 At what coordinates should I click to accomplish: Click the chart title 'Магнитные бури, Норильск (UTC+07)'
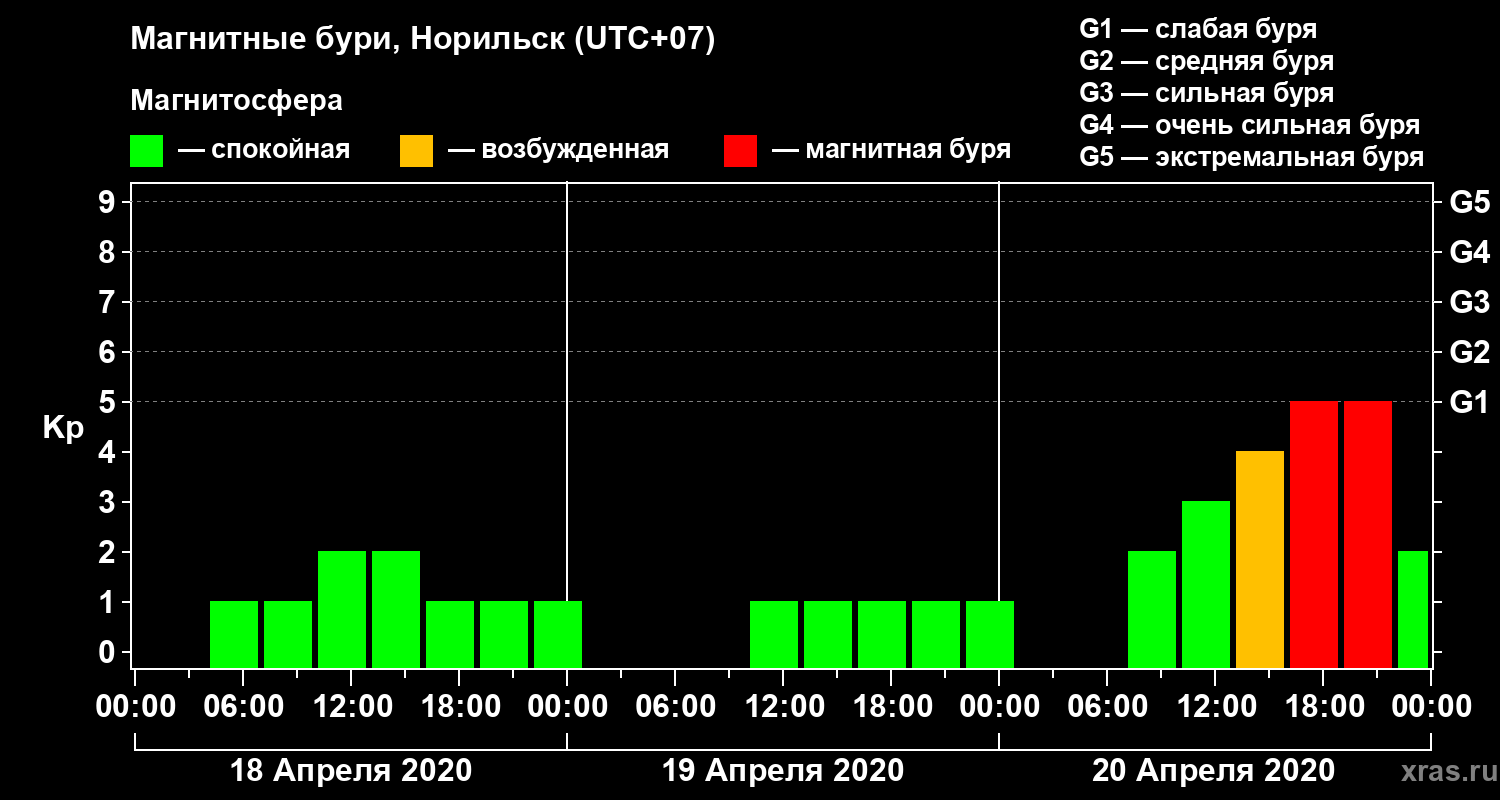tap(423, 40)
